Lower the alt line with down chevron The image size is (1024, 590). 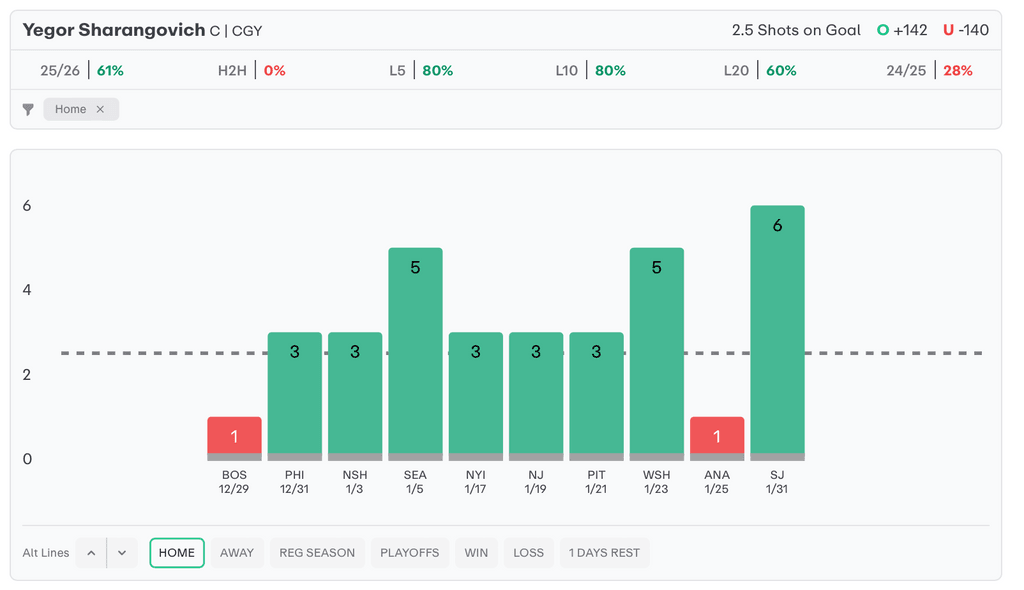pyautogui.click(x=121, y=553)
